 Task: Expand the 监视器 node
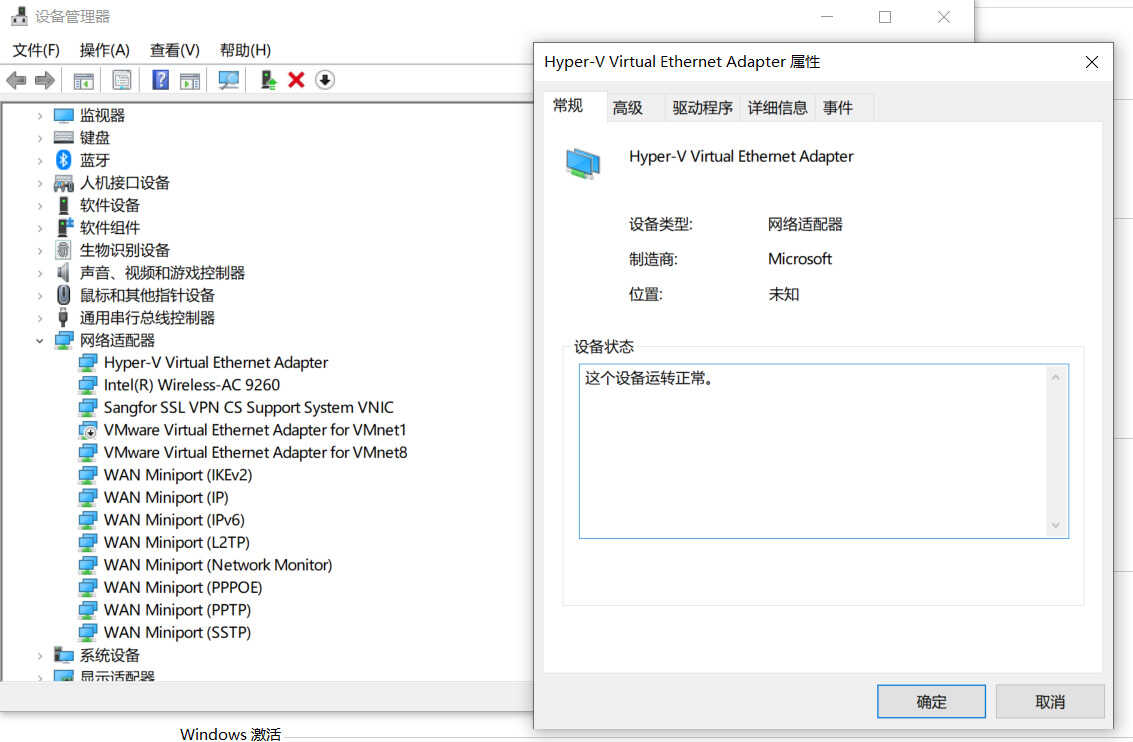[x=40, y=116]
